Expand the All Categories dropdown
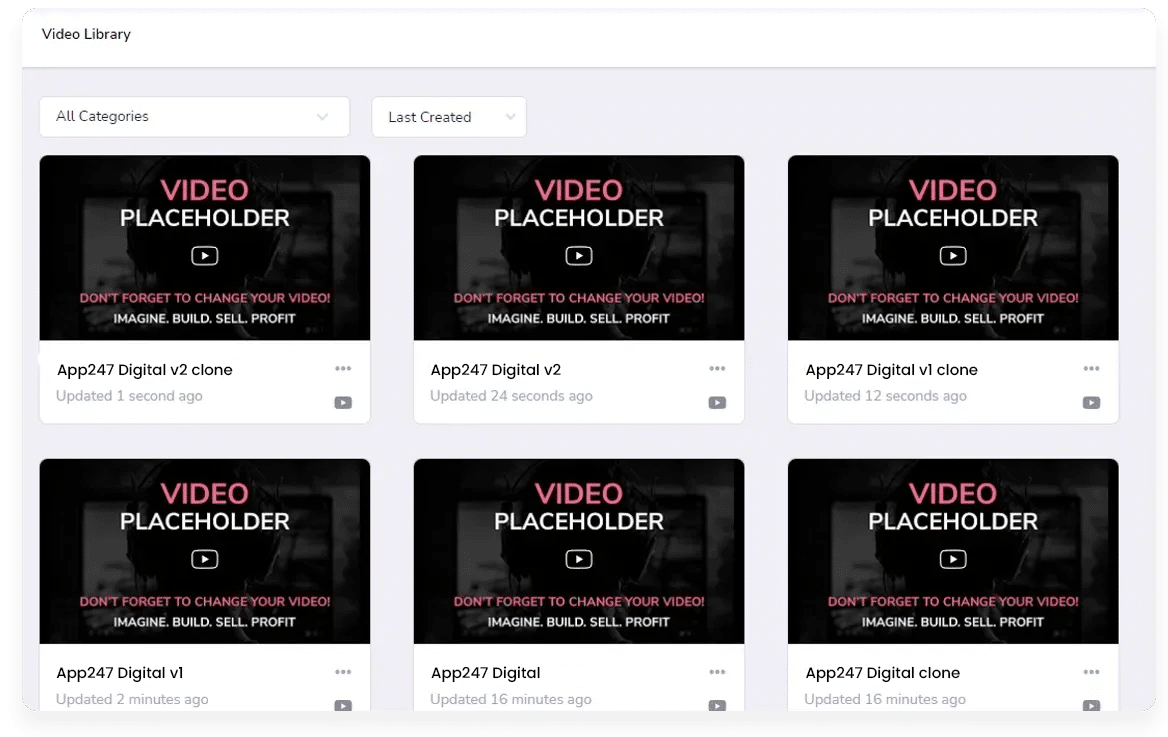The width and height of the screenshot is (1168, 737). [x=194, y=117]
